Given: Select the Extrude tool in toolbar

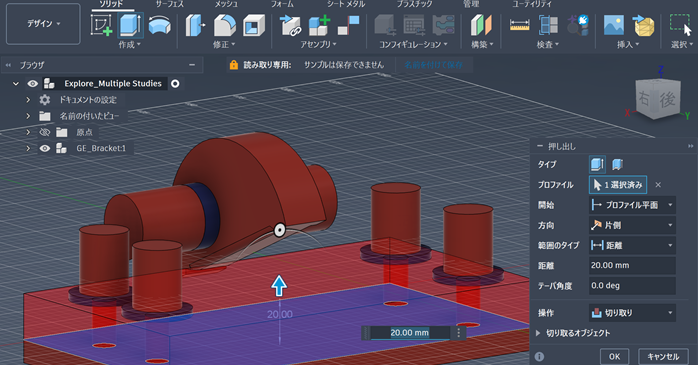Looking at the screenshot, I should tap(130, 25).
